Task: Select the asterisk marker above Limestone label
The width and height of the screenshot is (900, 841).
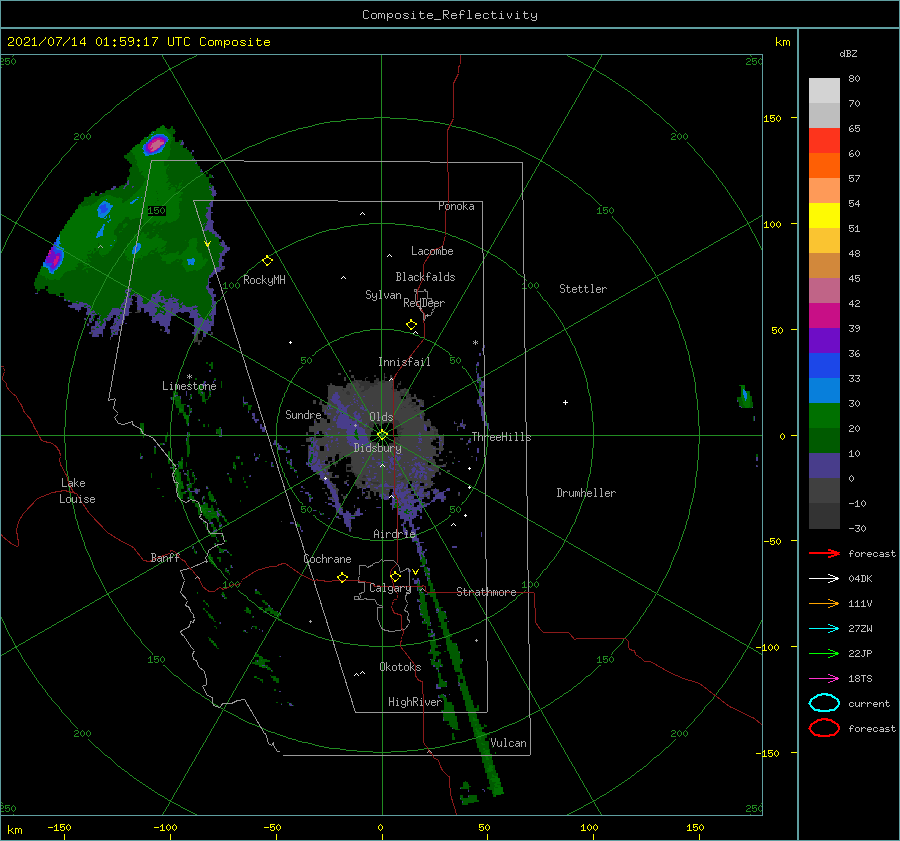Action: click(x=189, y=377)
